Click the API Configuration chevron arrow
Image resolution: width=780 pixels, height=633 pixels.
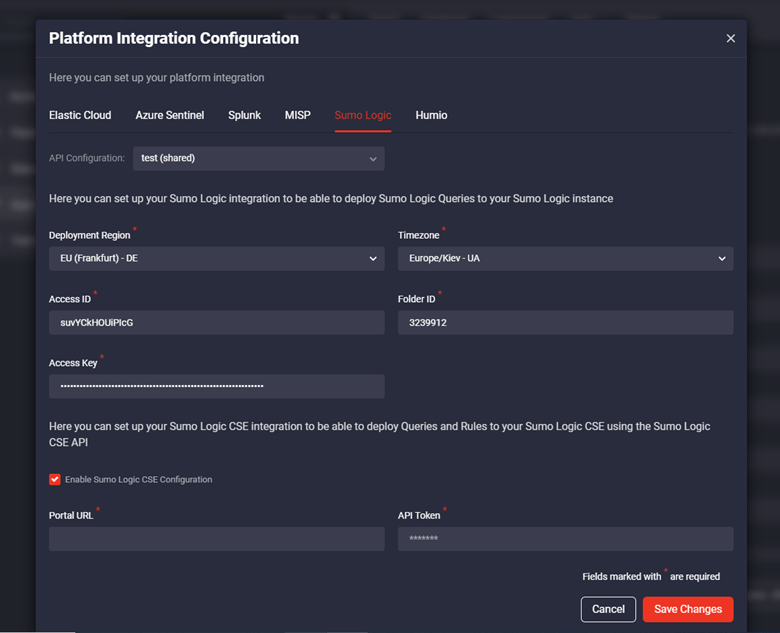(373, 159)
